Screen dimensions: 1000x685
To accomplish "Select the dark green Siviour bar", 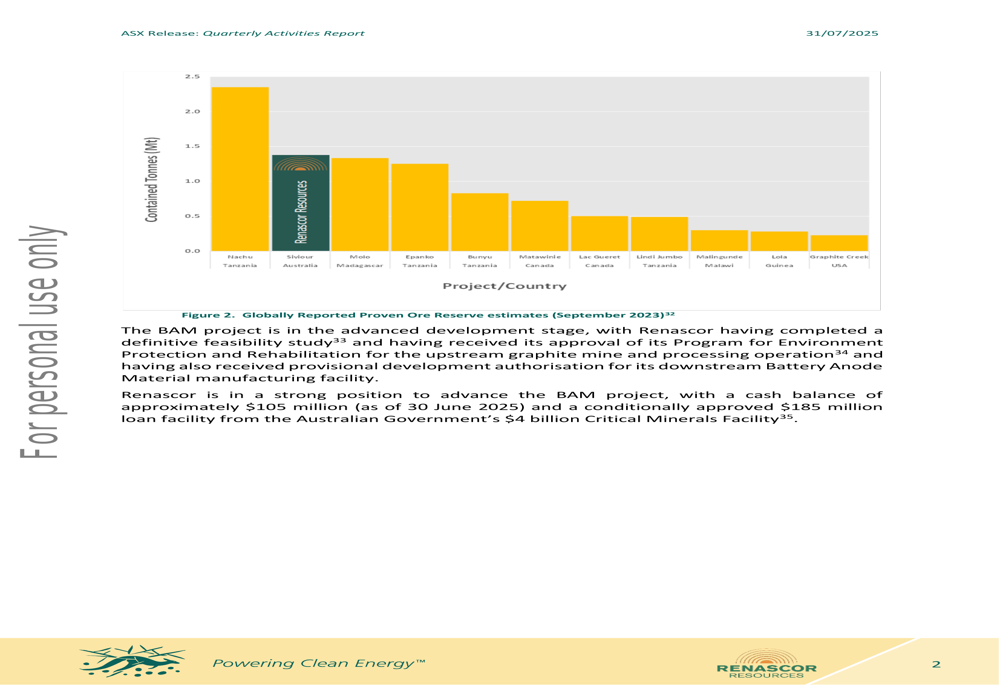I will (x=300, y=203).
